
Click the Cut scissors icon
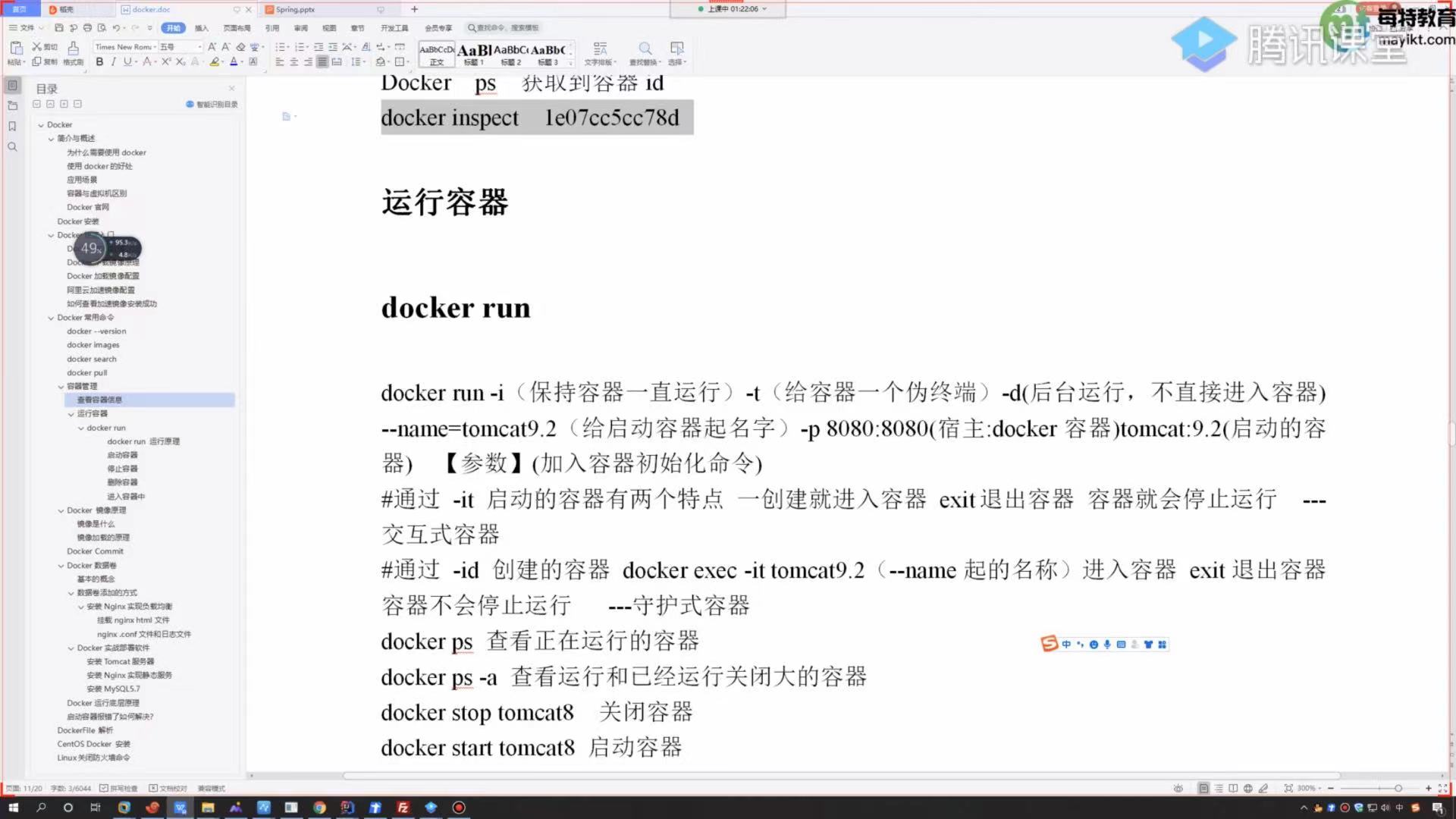click(x=36, y=47)
